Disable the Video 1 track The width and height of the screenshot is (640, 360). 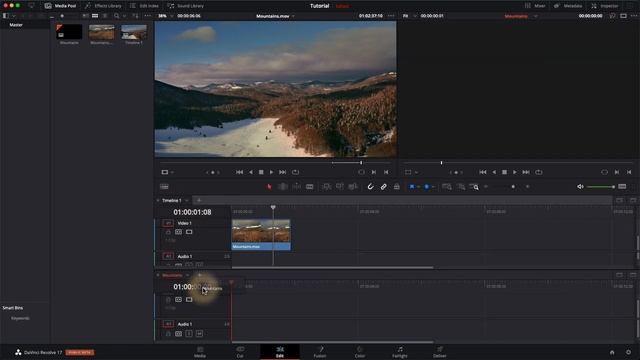tap(189, 232)
